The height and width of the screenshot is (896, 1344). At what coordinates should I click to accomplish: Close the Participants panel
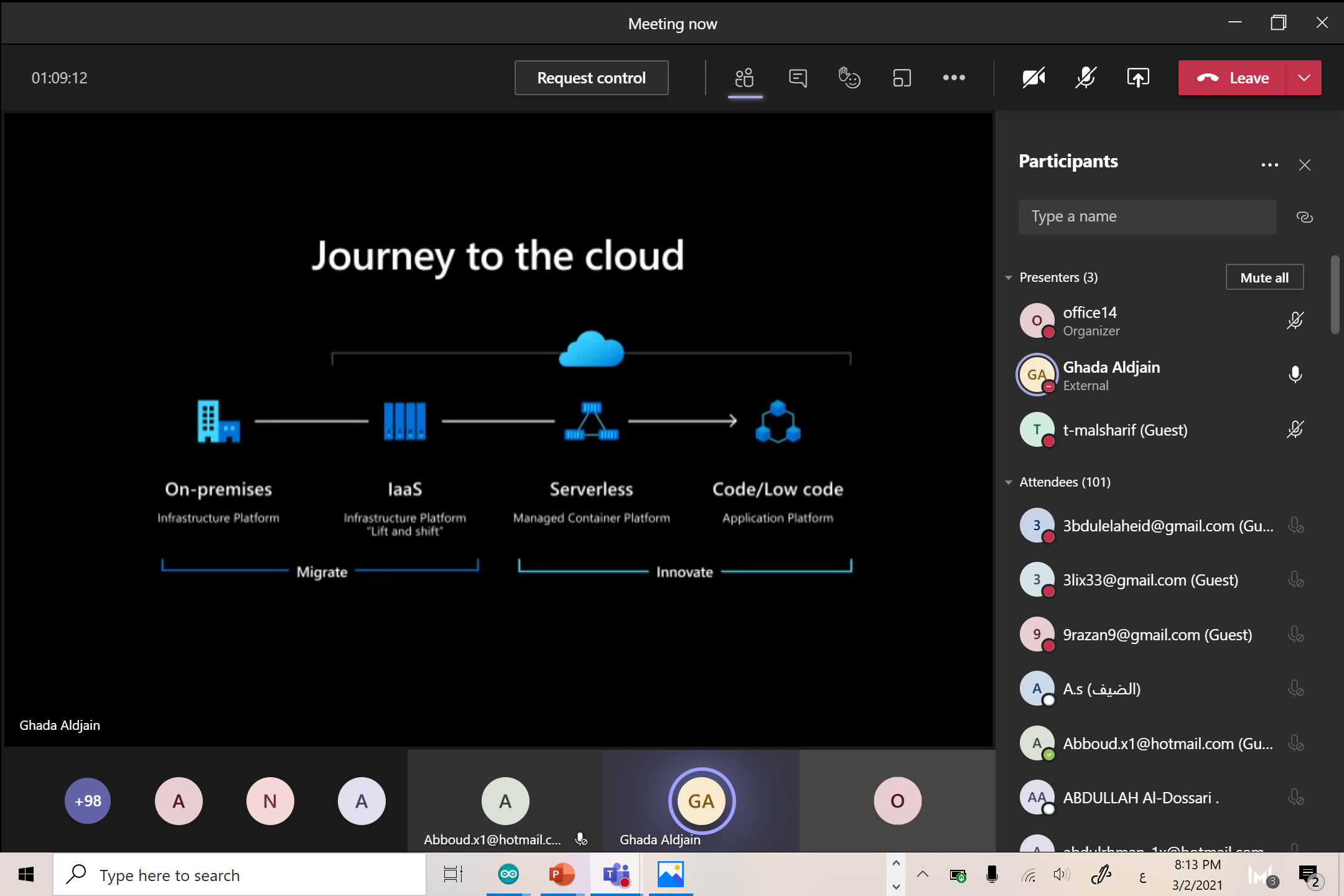(1305, 165)
